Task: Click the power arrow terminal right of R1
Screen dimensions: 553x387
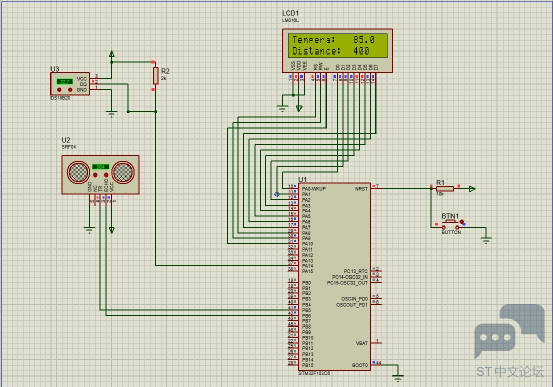Action: (x=472, y=189)
